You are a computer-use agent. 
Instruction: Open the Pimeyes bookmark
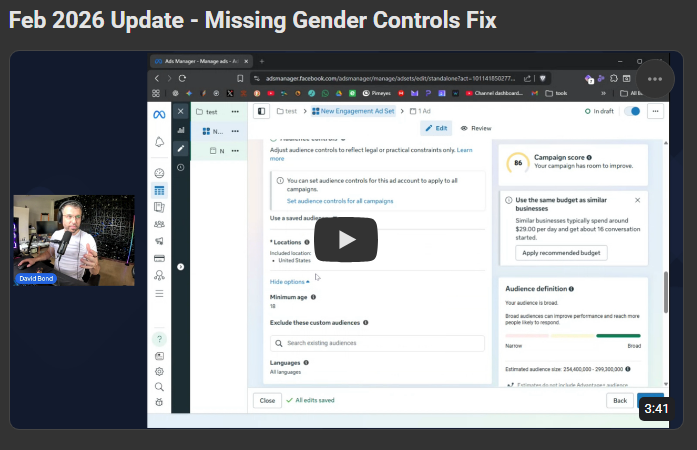click(377, 93)
